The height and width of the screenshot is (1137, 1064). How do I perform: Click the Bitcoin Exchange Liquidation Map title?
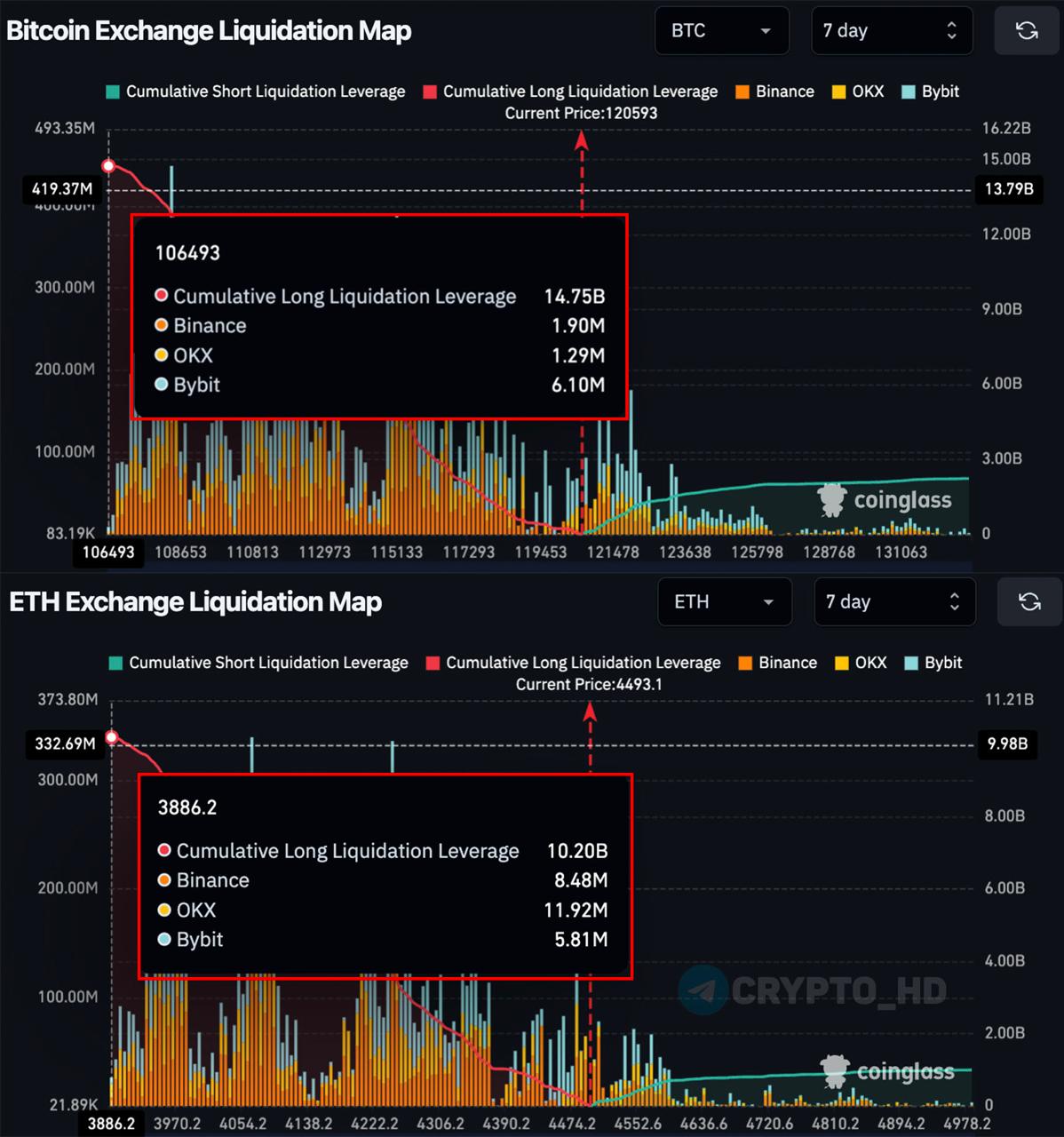209,31
